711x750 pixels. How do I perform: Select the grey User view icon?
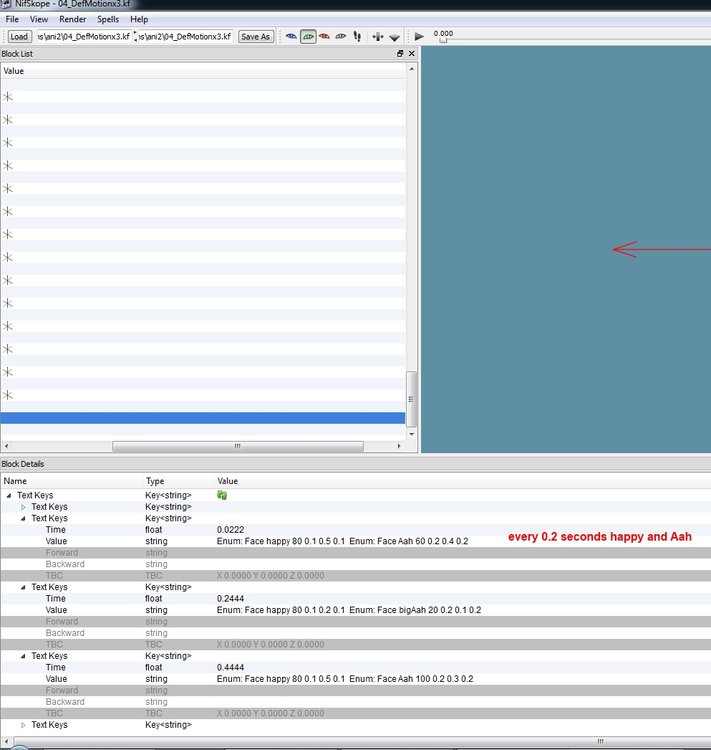tap(341, 36)
